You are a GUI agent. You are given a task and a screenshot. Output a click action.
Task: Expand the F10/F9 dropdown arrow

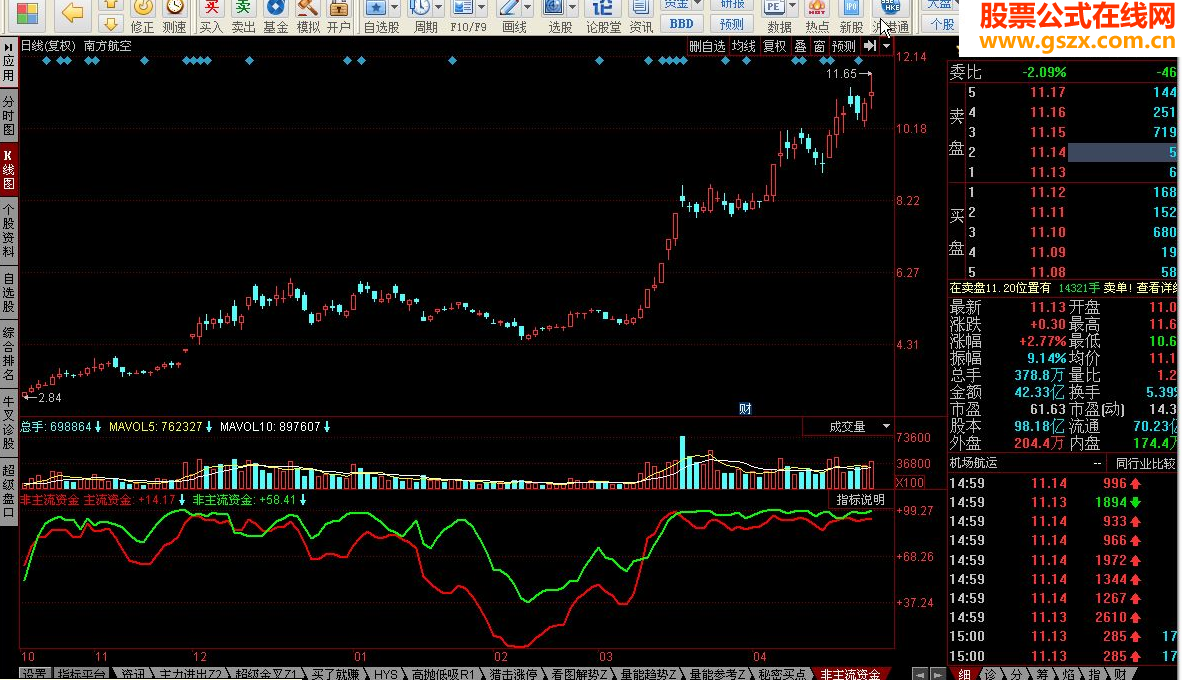(481, 8)
